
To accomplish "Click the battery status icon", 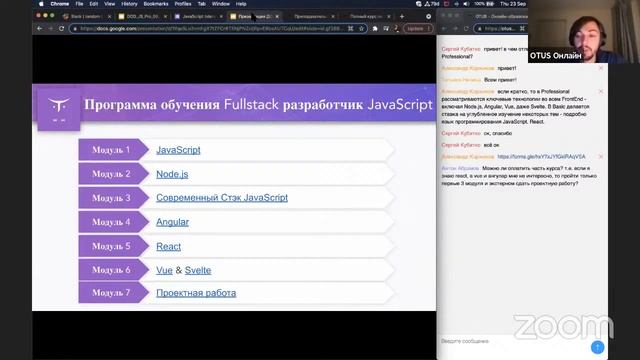I will [x=490, y=4].
